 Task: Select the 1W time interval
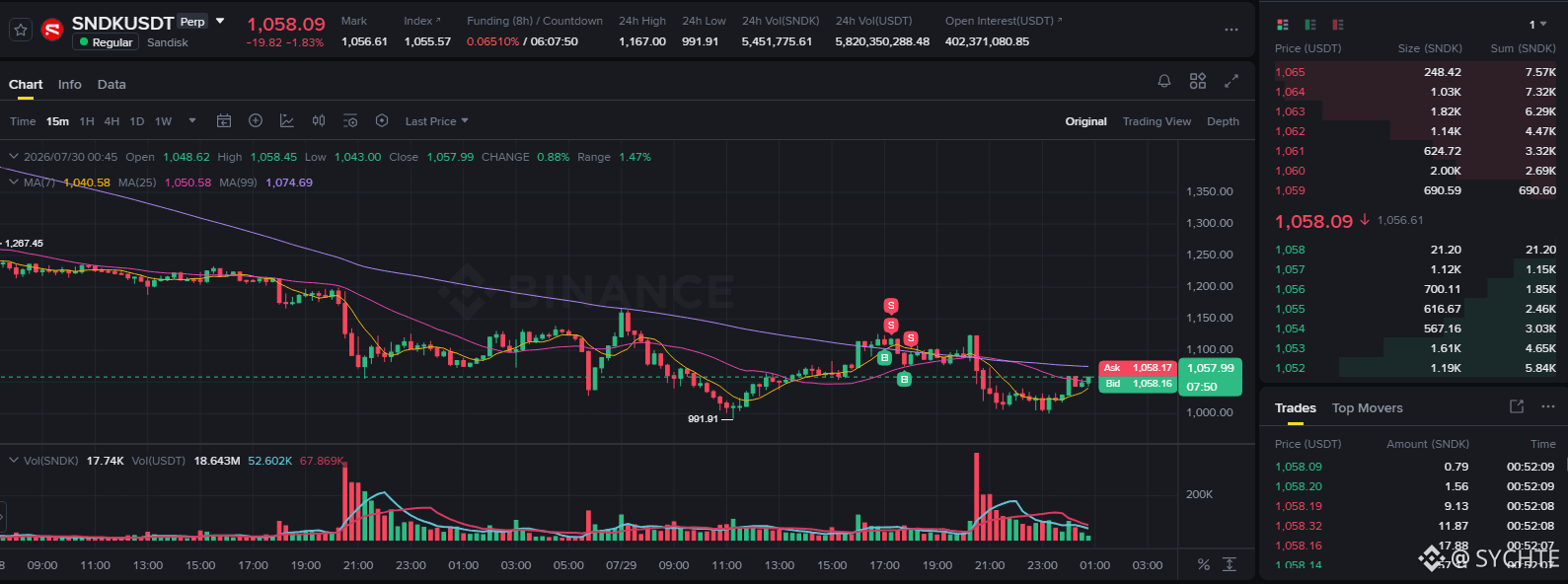(163, 121)
